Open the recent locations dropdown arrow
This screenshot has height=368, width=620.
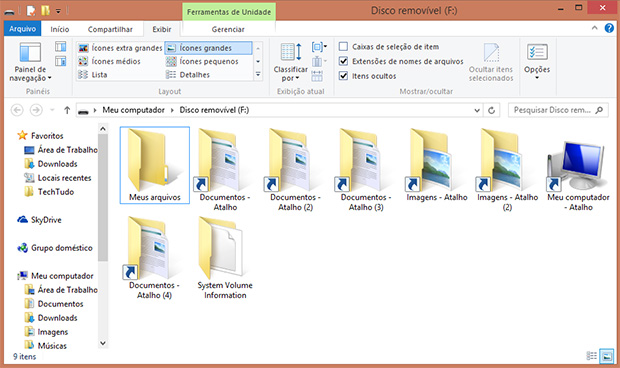point(52,110)
